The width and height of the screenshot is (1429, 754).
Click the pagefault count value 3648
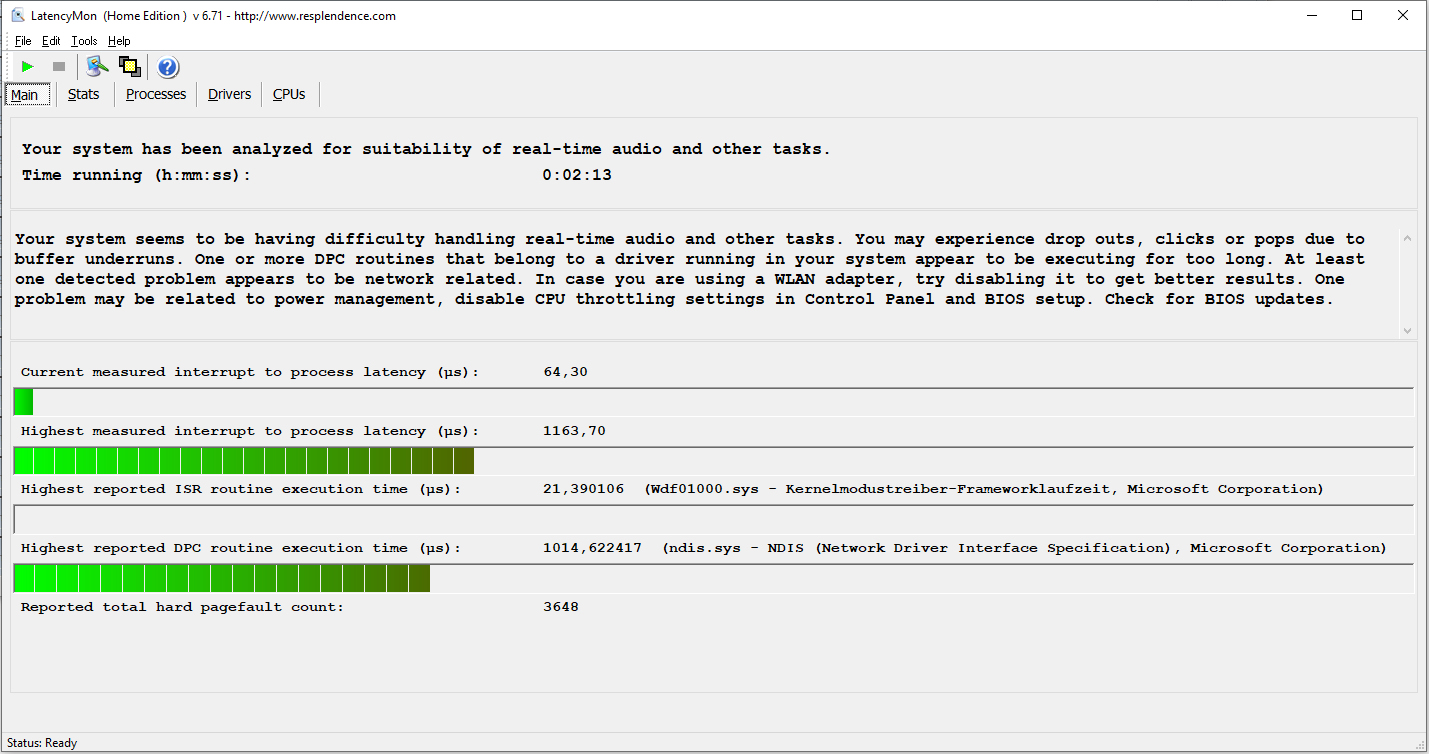(x=561, y=607)
